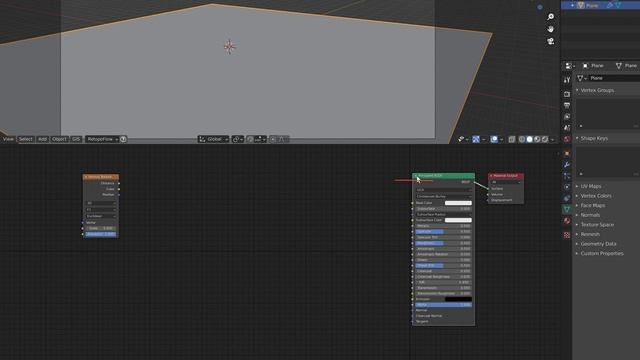Open Material Output target All dropdown
The height and width of the screenshot is (360, 640).
506,182
